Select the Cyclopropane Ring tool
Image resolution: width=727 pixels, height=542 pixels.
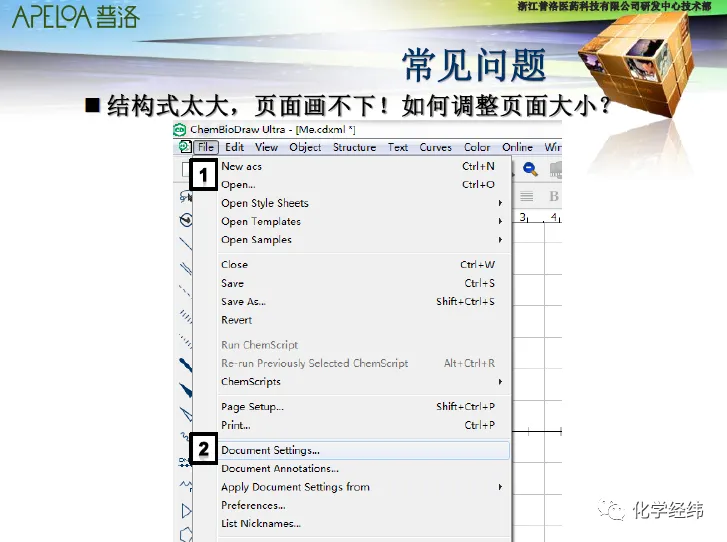(186, 511)
